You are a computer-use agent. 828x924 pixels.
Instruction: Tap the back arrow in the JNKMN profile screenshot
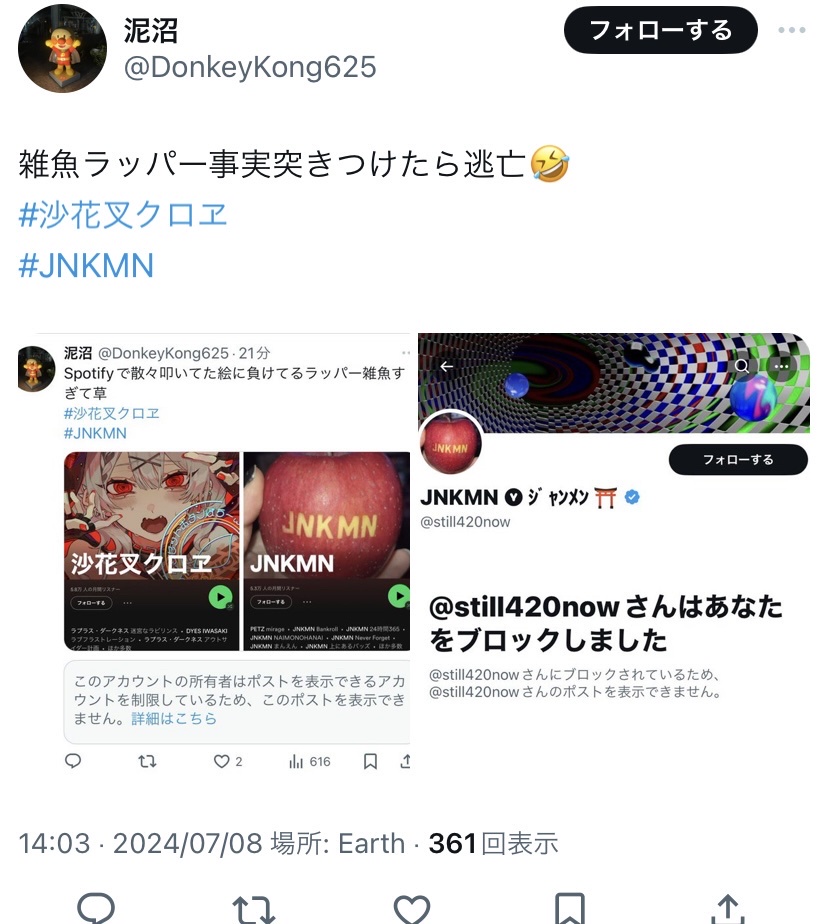[447, 367]
